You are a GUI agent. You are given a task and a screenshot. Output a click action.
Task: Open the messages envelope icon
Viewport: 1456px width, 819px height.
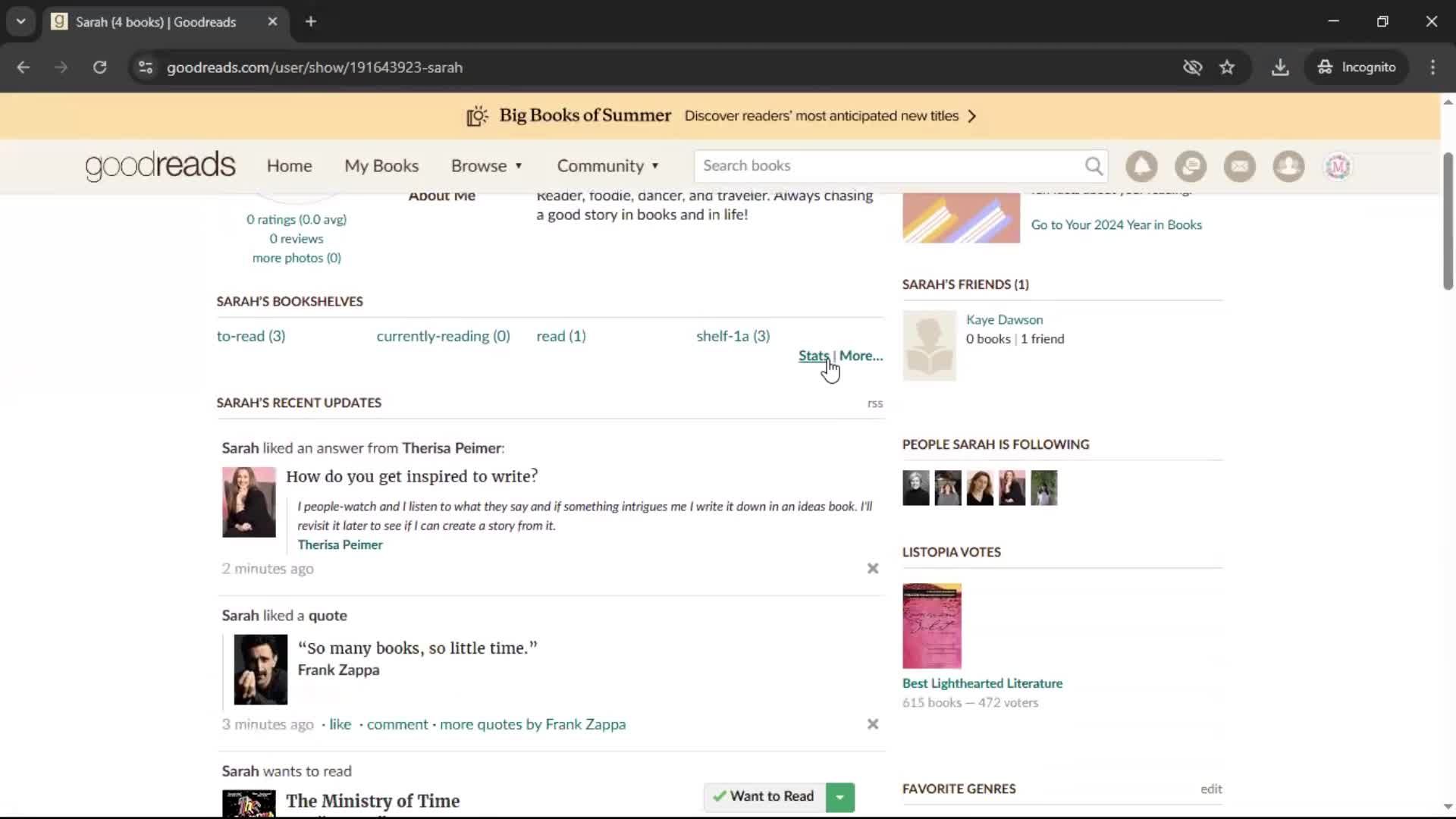[x=1240, y=166]
